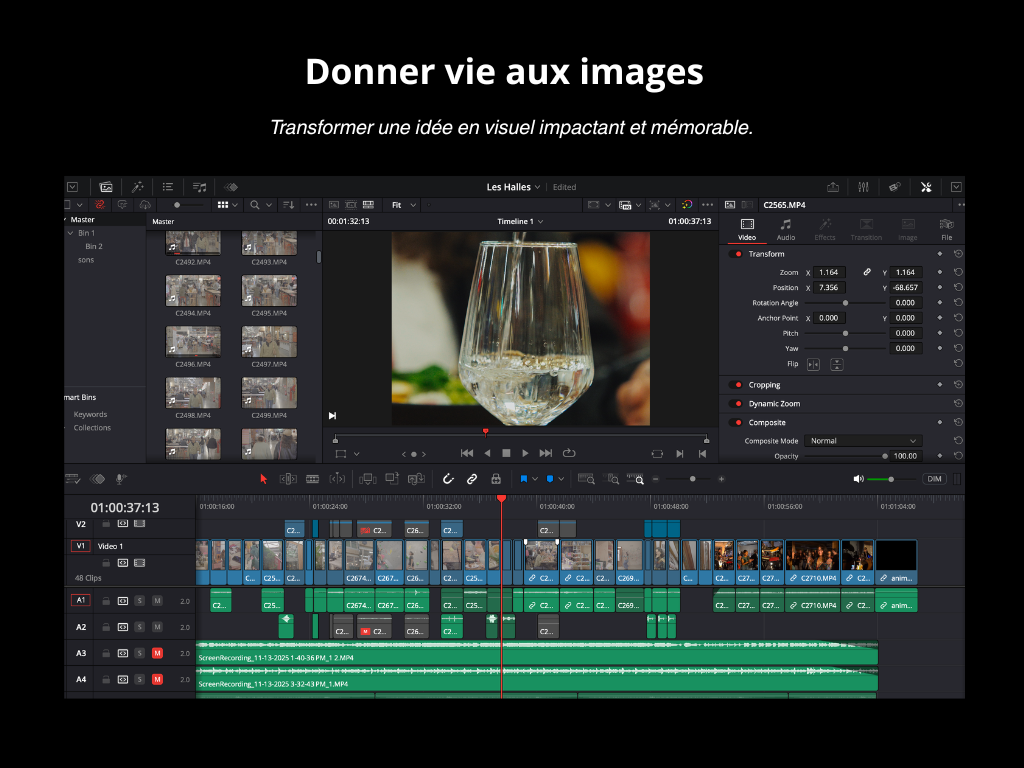Click the DIM audio button
The height and width of the screenshot is (768, 1024).
(x=935, y=479)
